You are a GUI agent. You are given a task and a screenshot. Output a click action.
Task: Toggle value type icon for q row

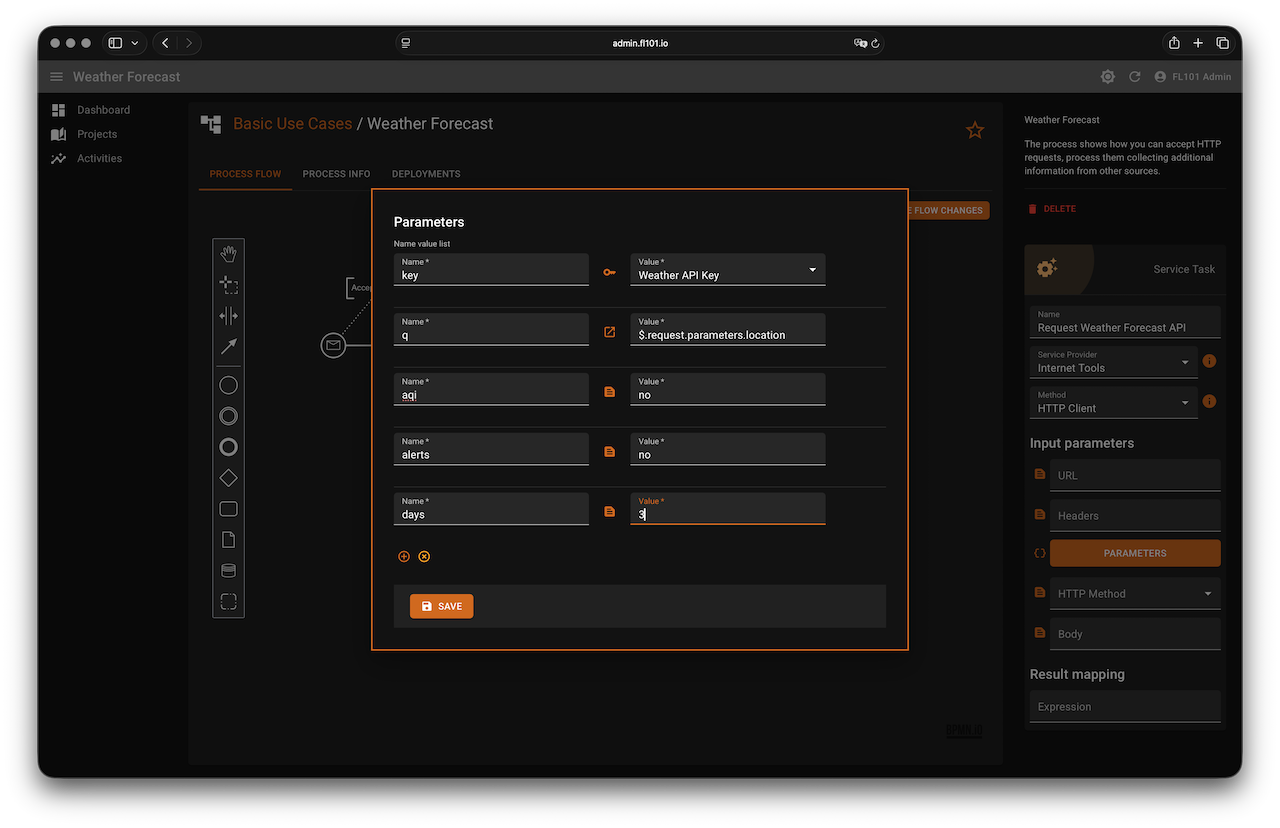click(609, 332)
